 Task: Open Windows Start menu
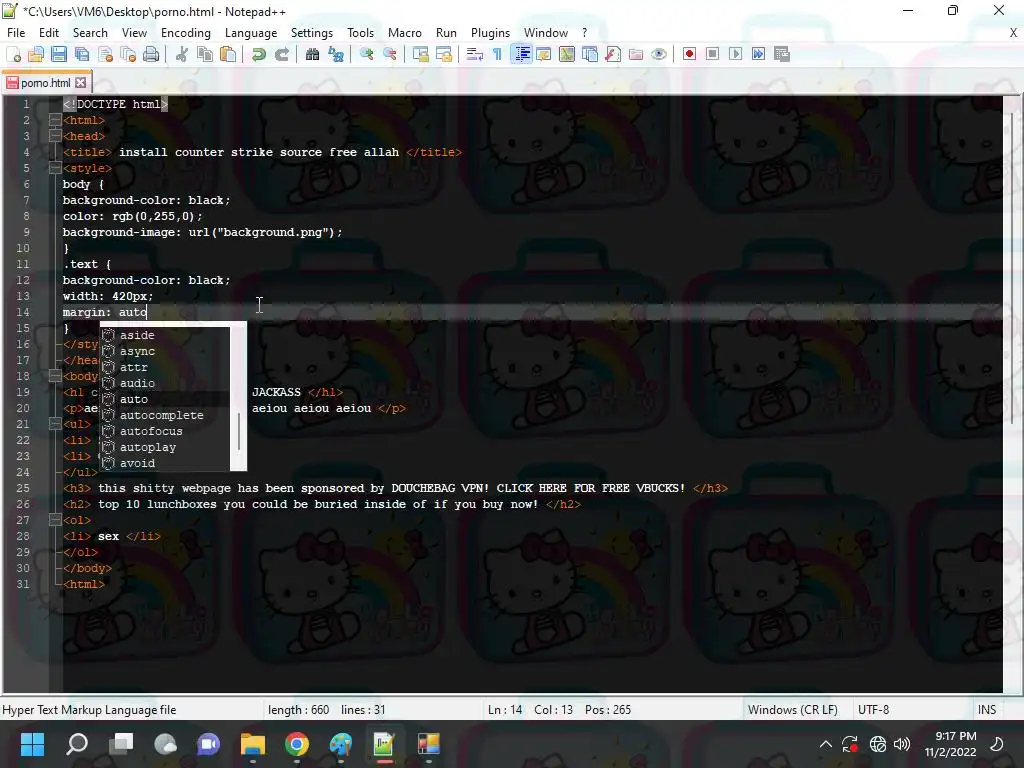pos(33,744)
